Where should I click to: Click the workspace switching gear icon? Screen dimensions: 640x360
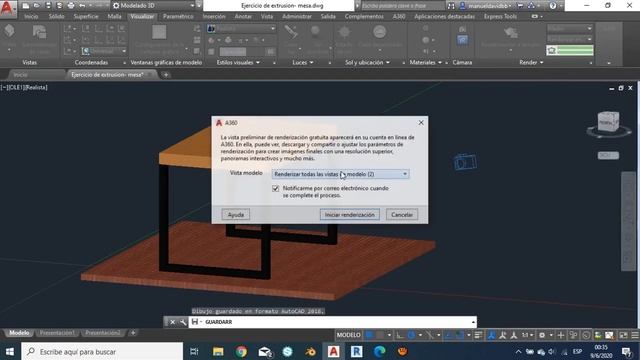pyautogui.click(x=542, y=335)
